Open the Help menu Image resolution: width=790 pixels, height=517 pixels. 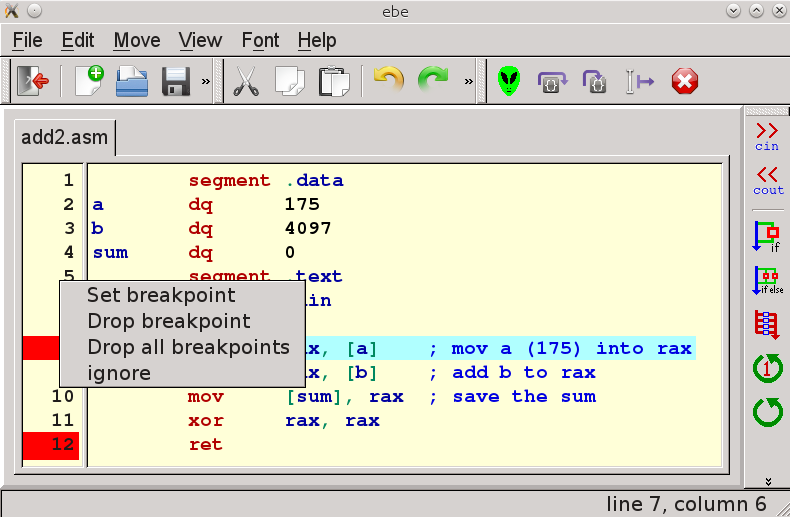316,40
